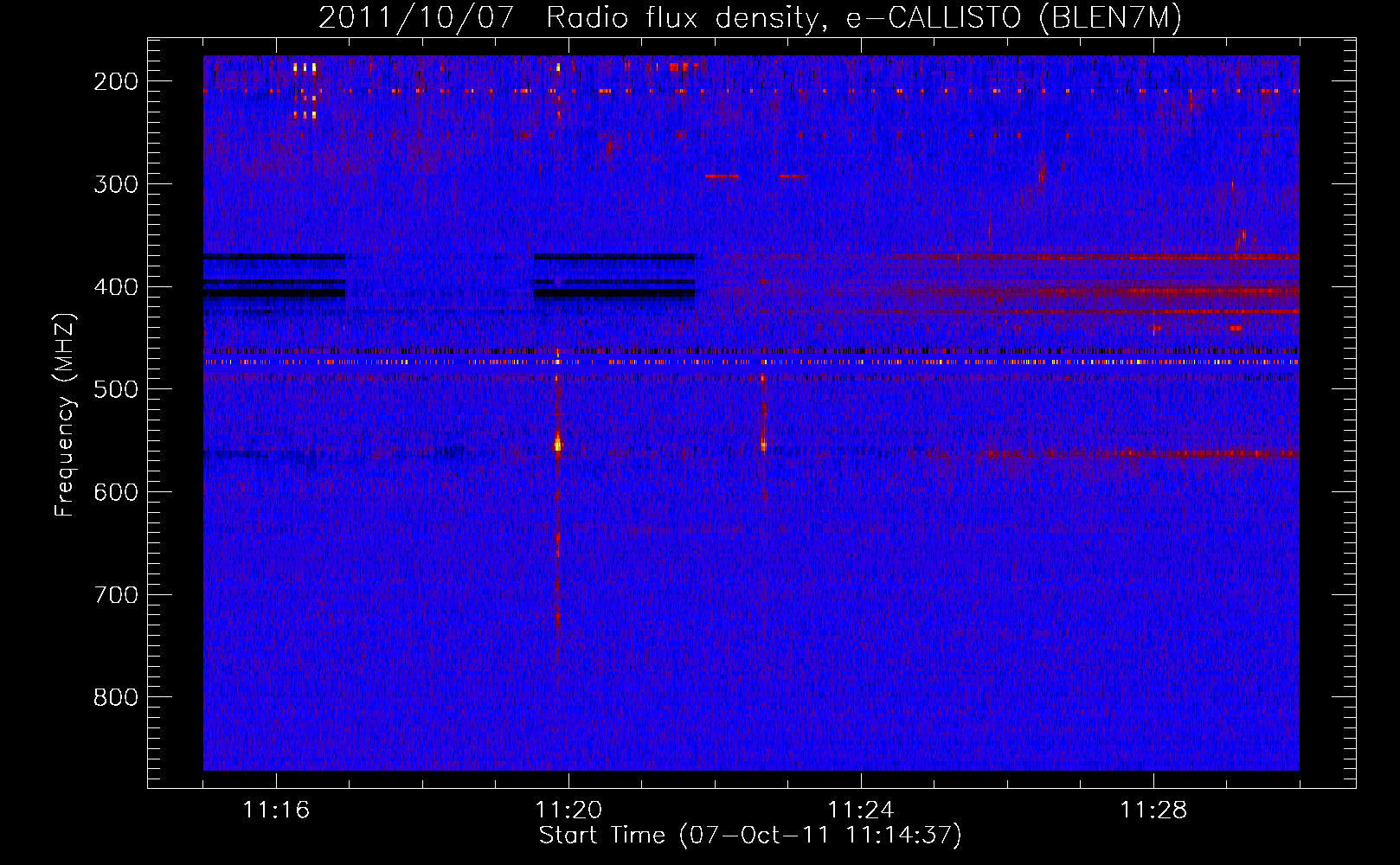Click the 300 frequency tick label

116,184
